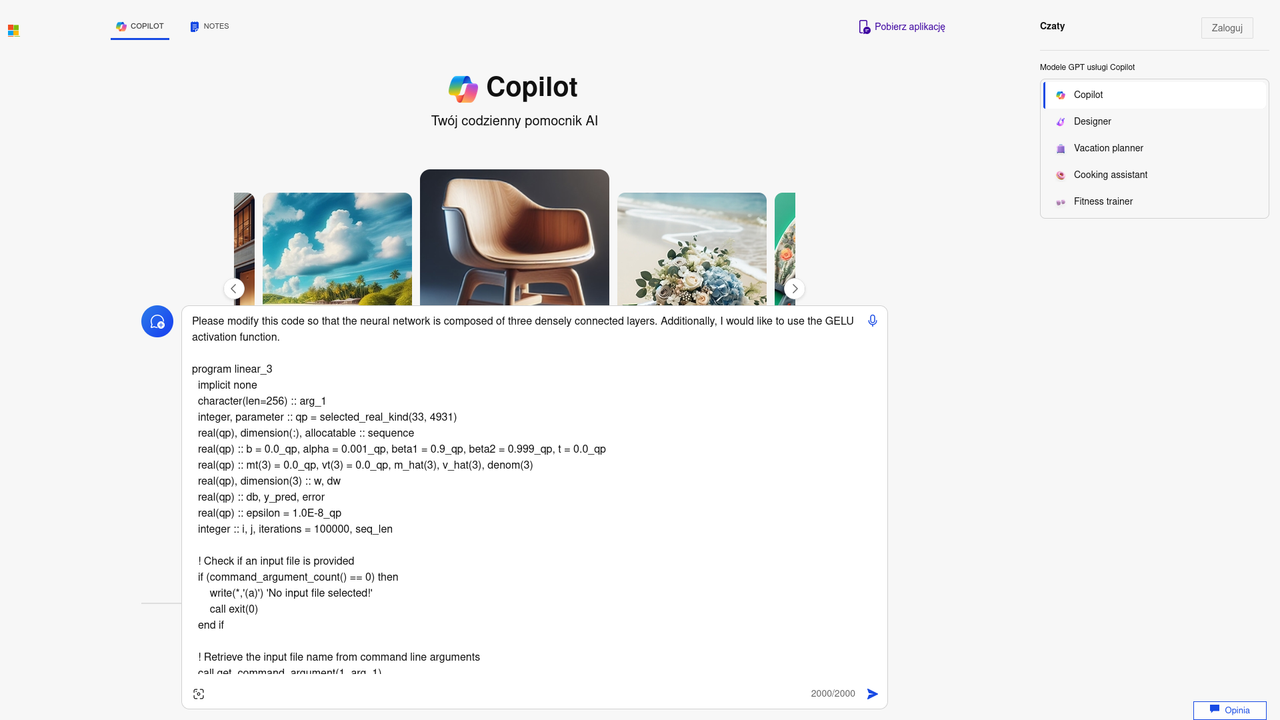1280x720 pixels.
Task: Send the message with arrow icon
Action: click(x=873, y=694)
